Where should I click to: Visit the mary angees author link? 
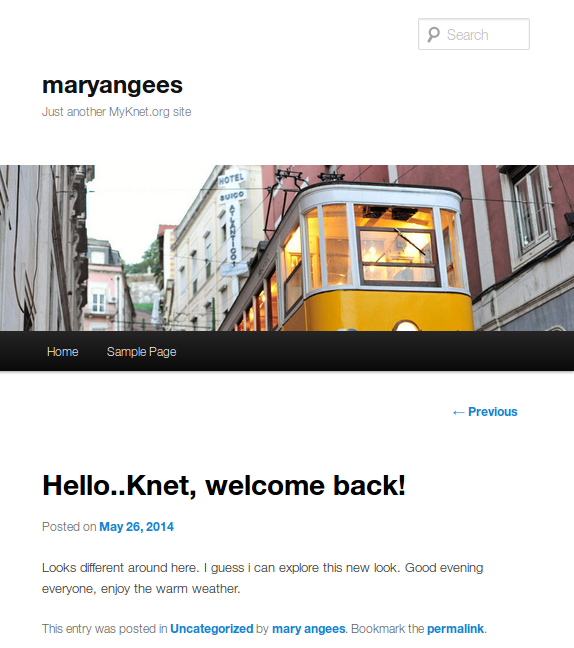pyautogui.click(x=309, y=629)
